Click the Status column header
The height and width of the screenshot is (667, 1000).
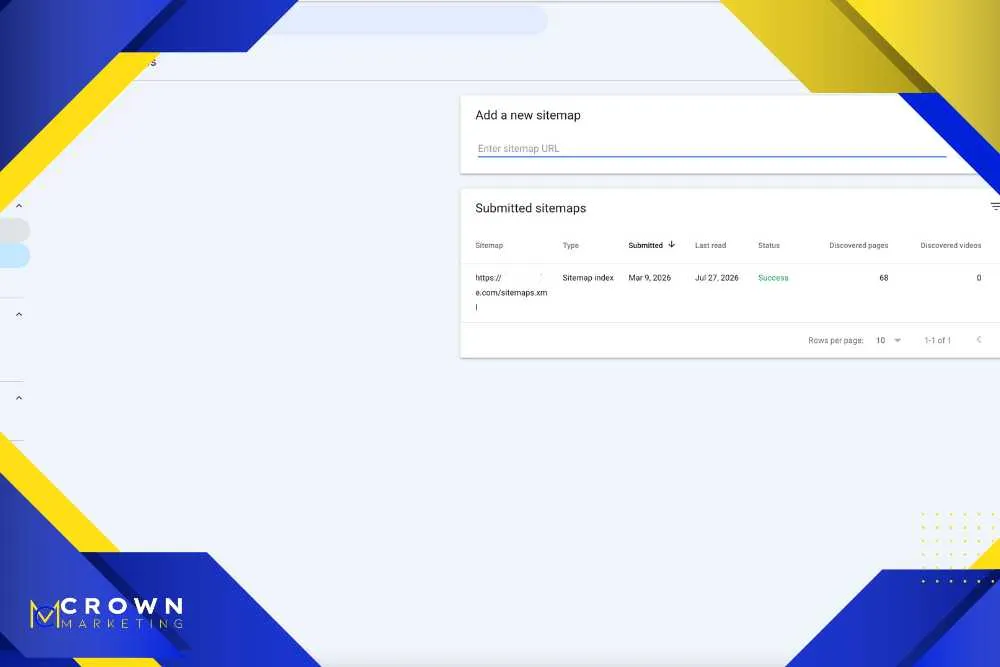(768, 246)
